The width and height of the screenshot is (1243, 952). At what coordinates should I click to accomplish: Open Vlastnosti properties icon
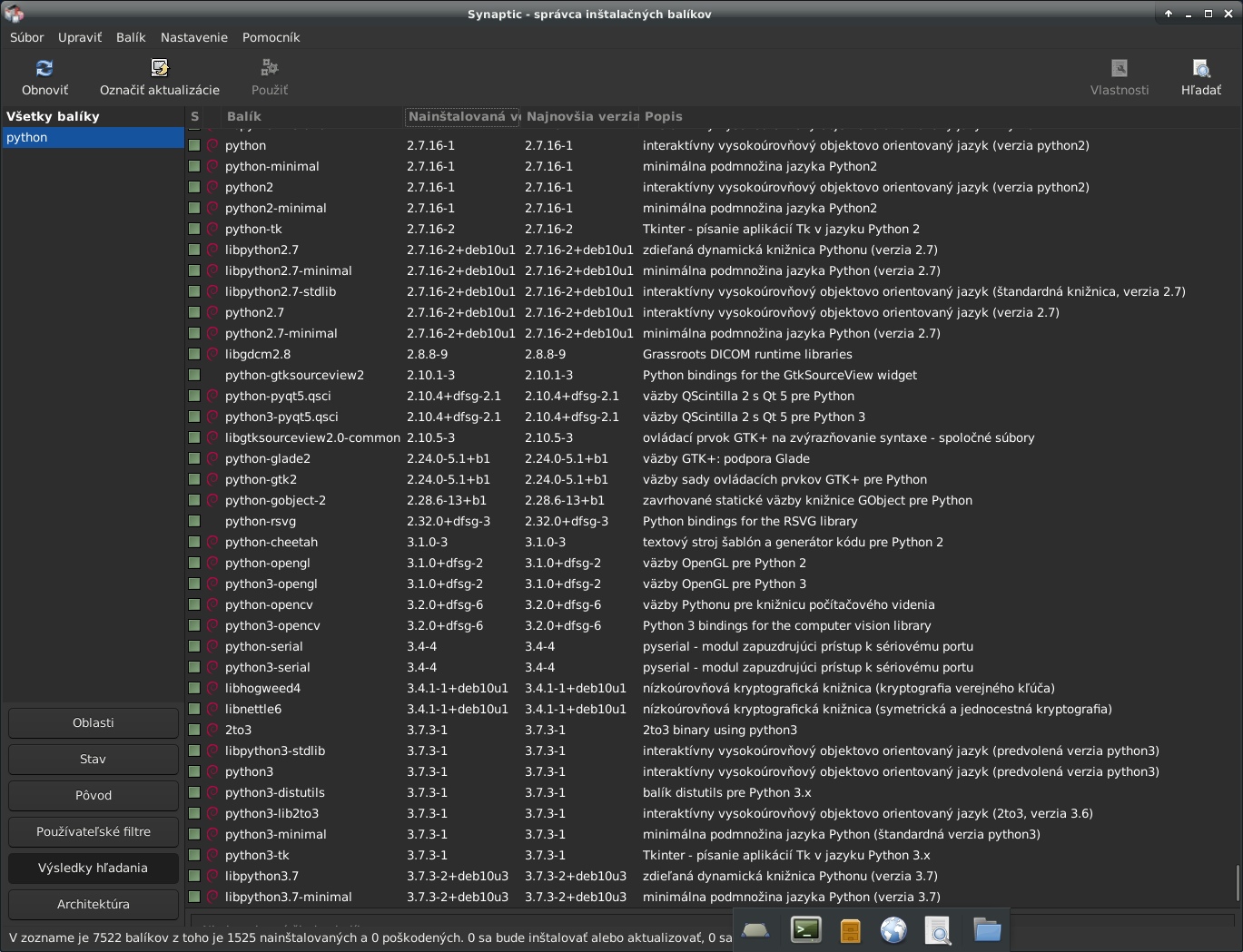coord(1120,68)
